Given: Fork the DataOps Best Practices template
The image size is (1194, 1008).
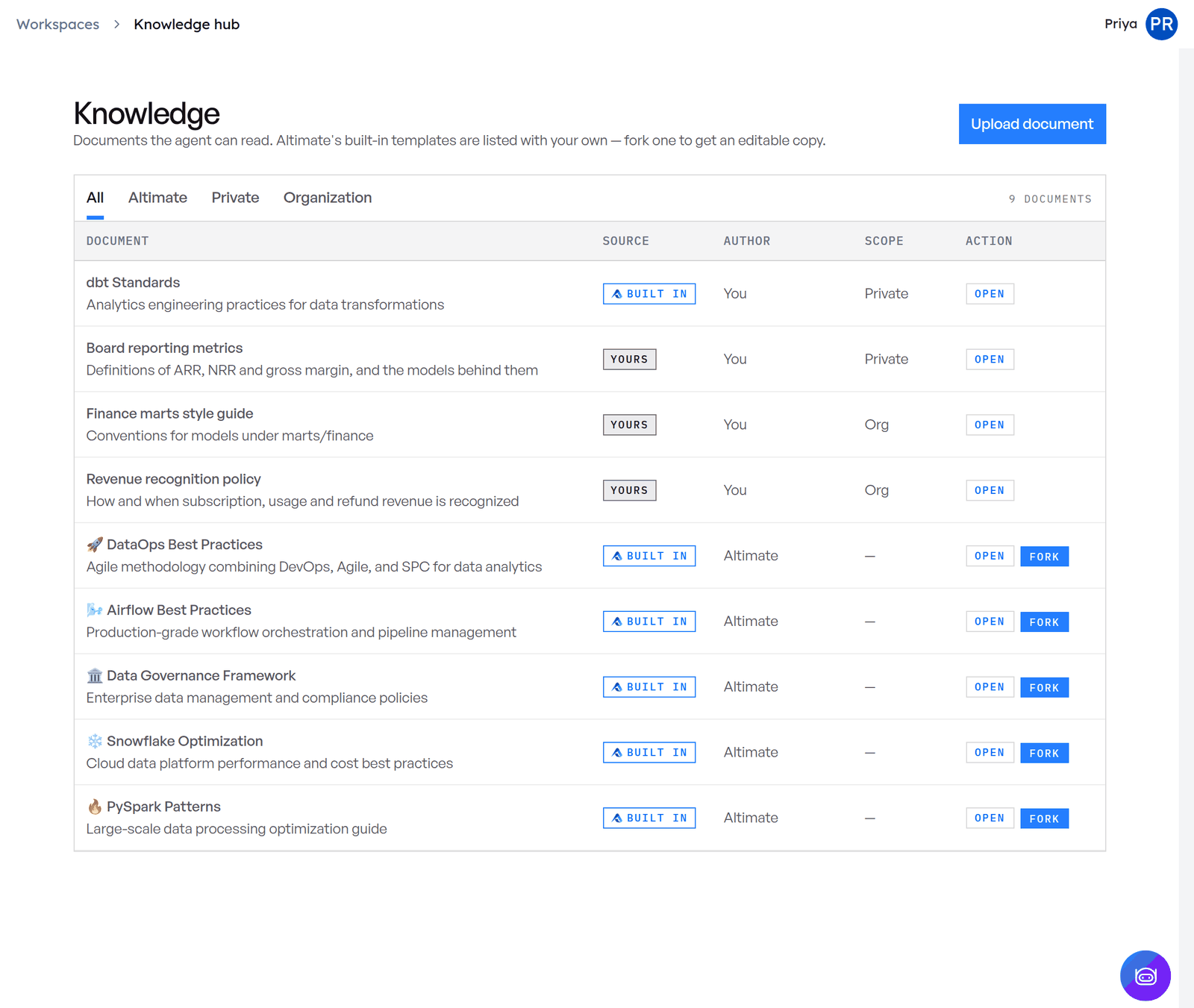Looking at the screenshot, I should [1044, 557].
